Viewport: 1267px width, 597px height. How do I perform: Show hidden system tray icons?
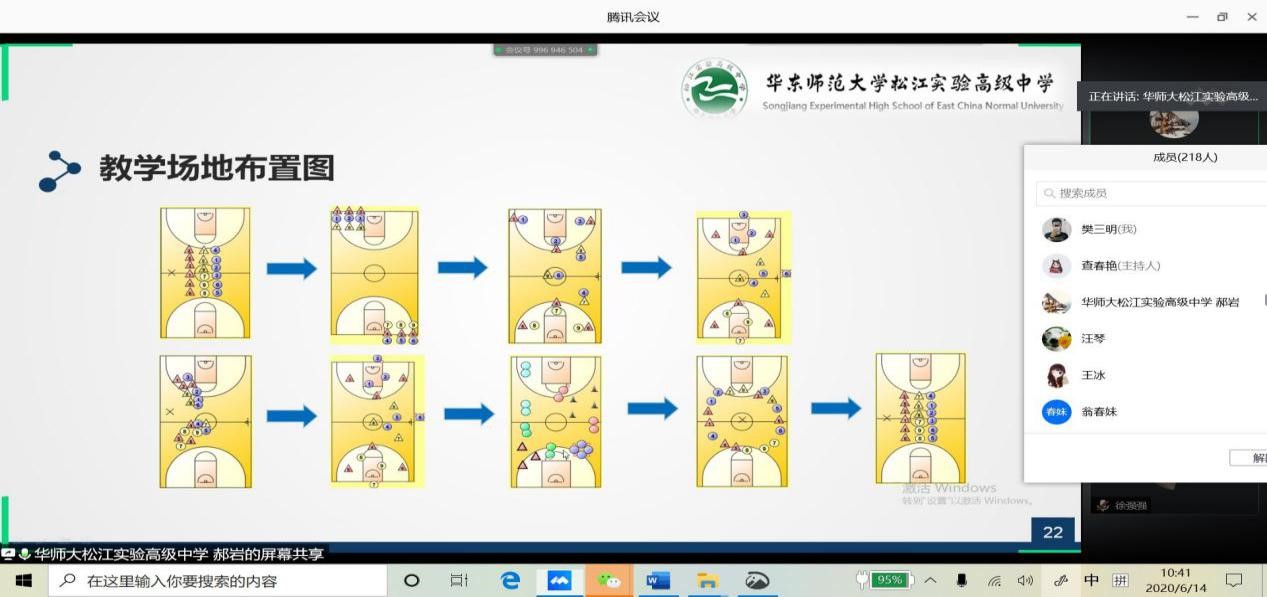pyautogui.click(x=930, y=580)
